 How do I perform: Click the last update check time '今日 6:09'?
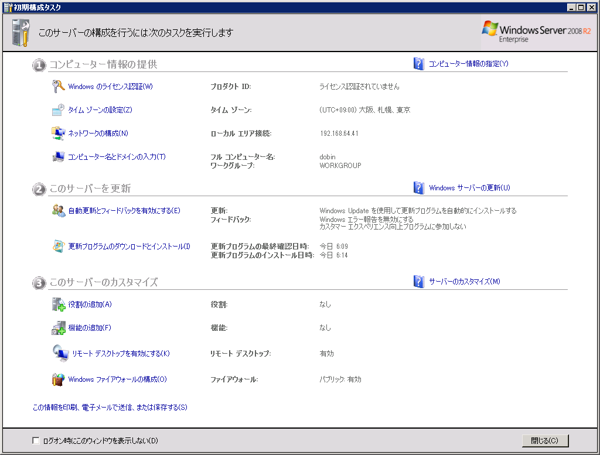(334, 246)
